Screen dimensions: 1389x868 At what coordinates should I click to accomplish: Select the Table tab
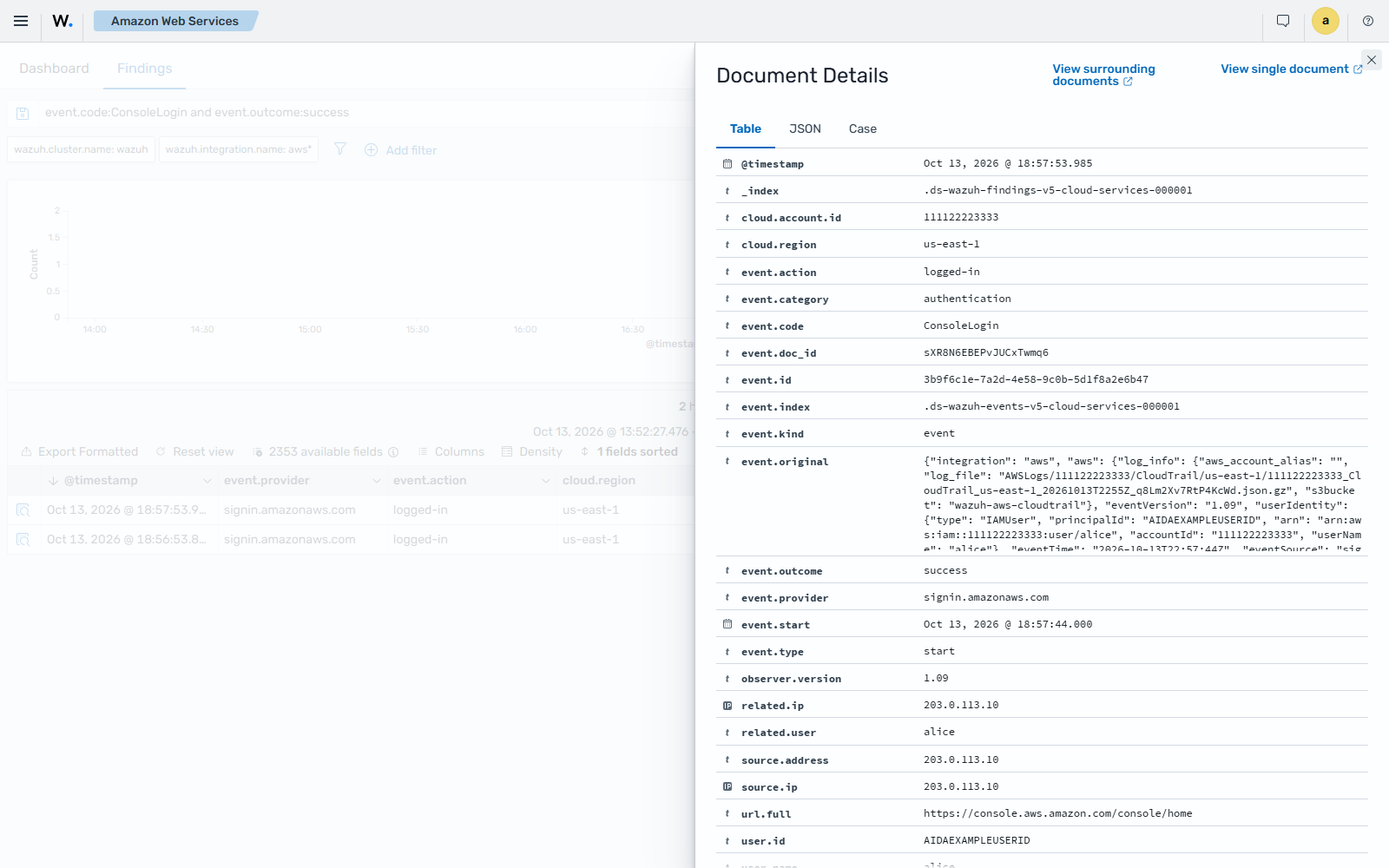coord(746,128)
